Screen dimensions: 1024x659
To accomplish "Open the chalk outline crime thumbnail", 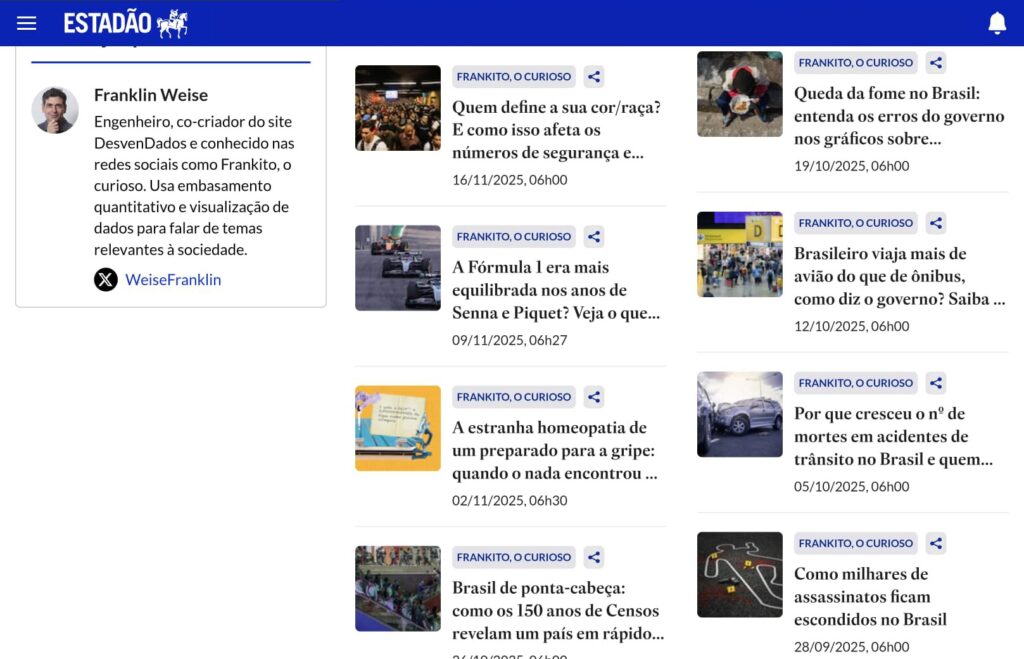I will [x=740, y=574].
